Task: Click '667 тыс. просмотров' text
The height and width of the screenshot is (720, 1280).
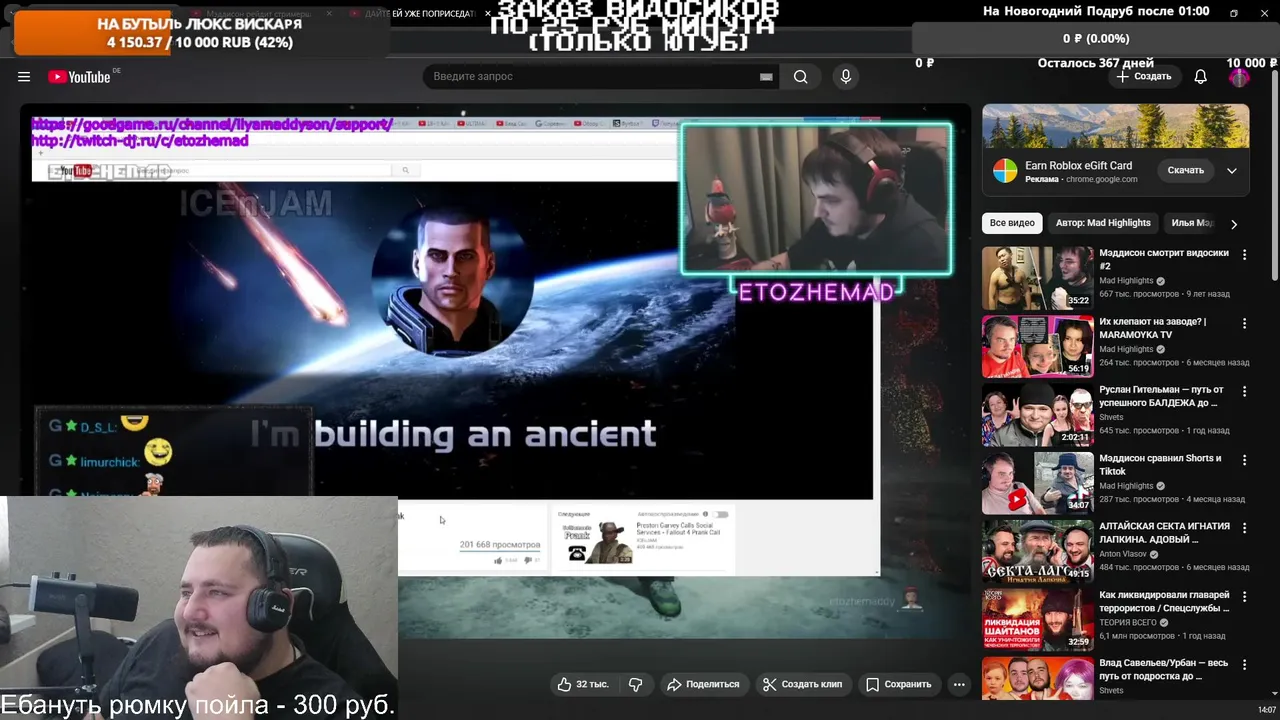Action: click(x=1139, y=294)
